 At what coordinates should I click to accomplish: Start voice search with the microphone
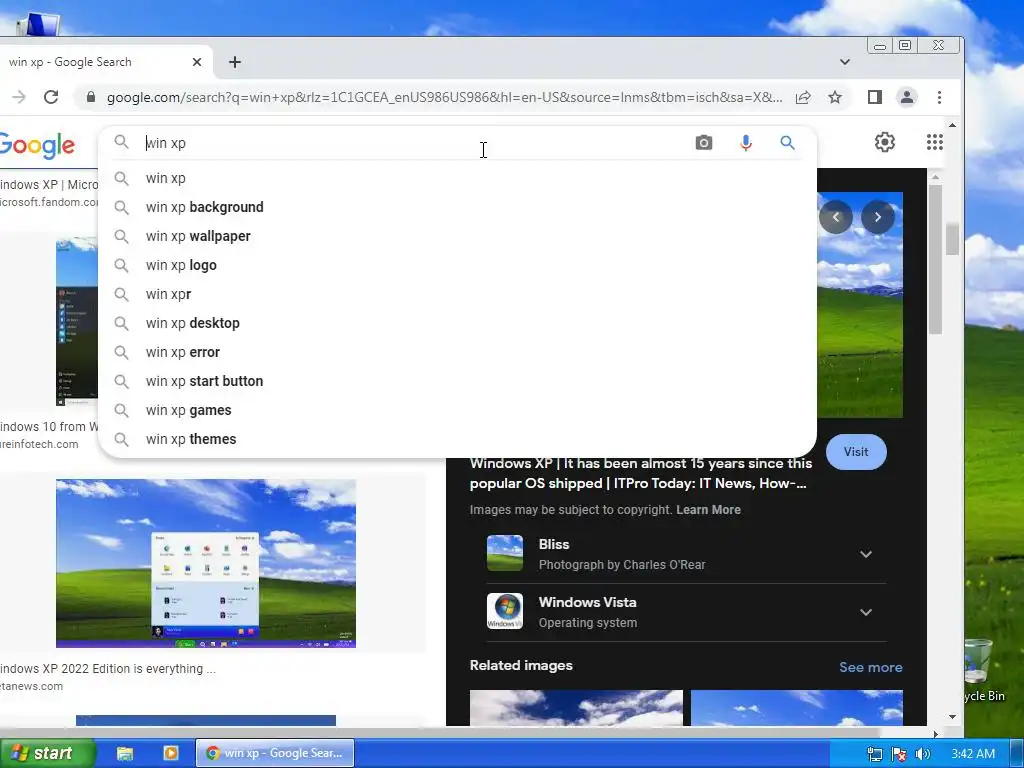(x=746, y=142)
